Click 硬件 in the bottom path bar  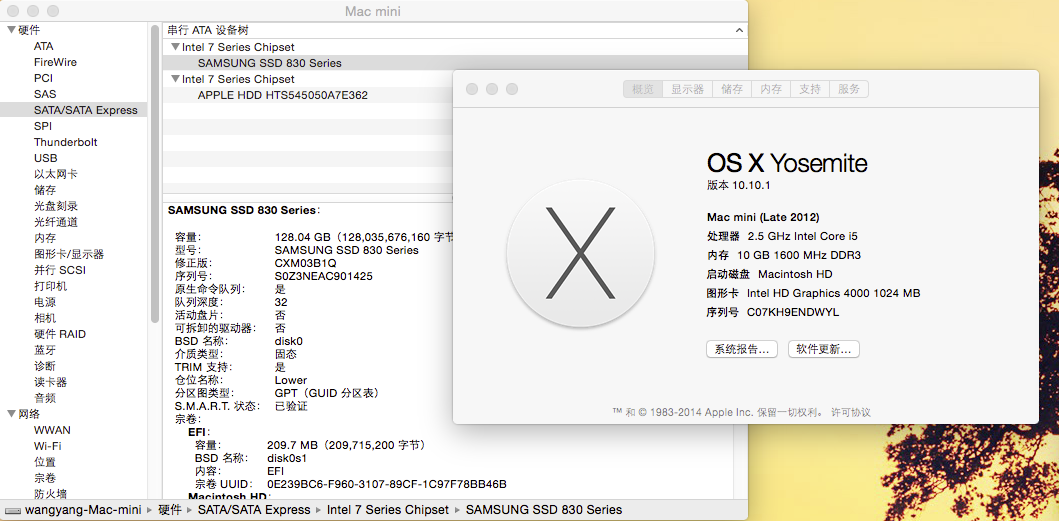tap(170, 510)
